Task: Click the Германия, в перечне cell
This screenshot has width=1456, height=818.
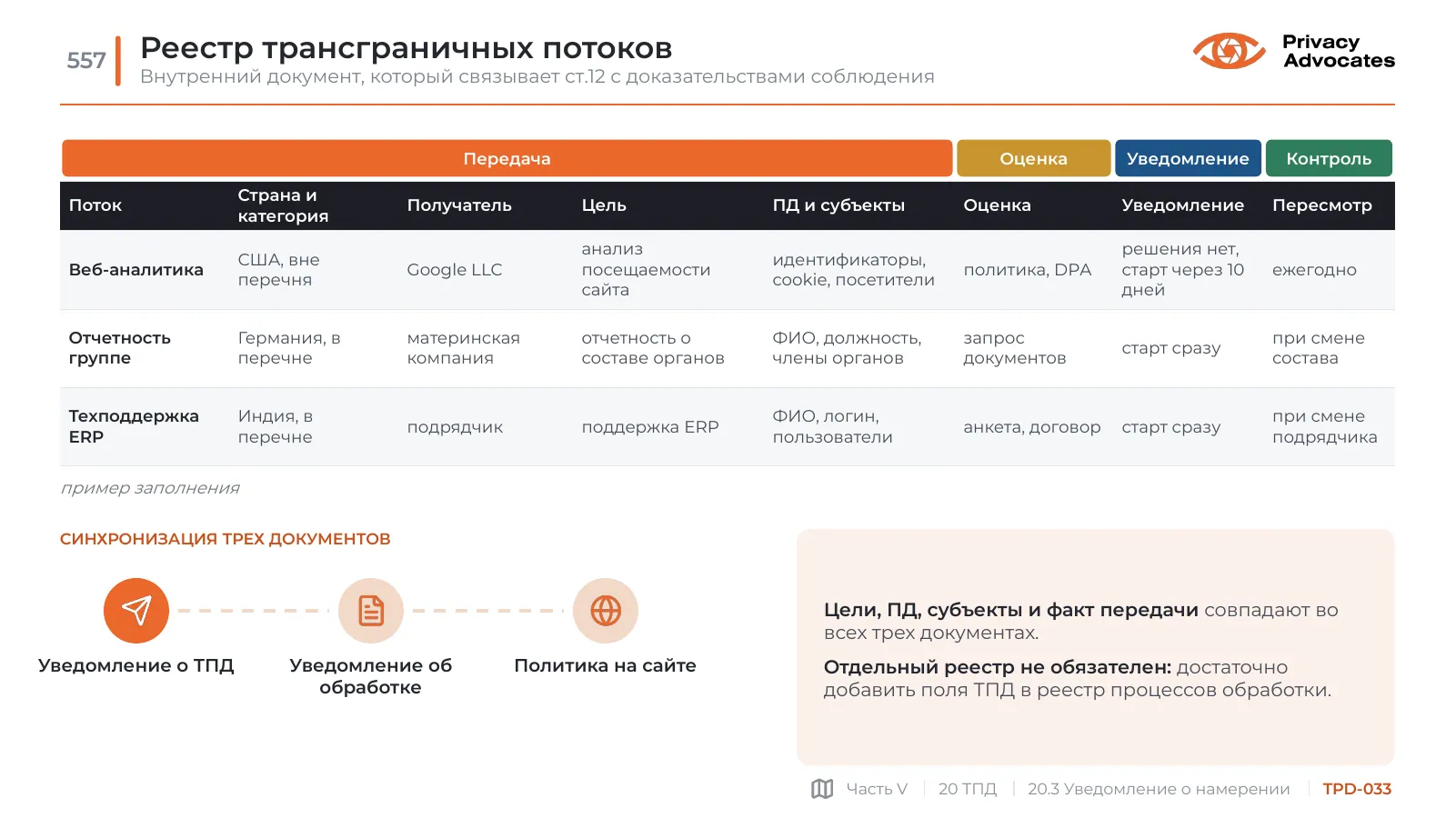Action: tap(289, 348)
